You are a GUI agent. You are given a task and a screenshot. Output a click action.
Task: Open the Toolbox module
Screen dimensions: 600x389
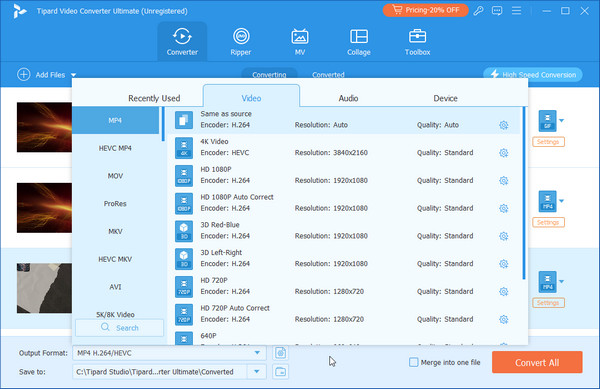[x=417, y=41]
